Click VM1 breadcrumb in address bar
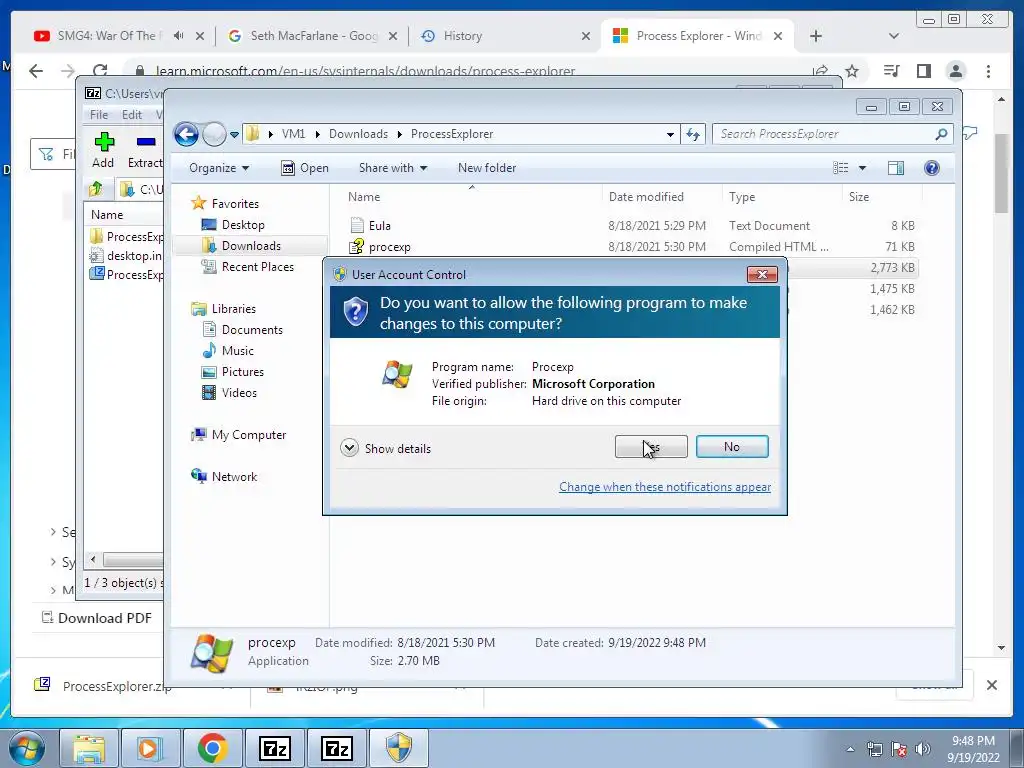1024x768 pixels. point(293,134)
